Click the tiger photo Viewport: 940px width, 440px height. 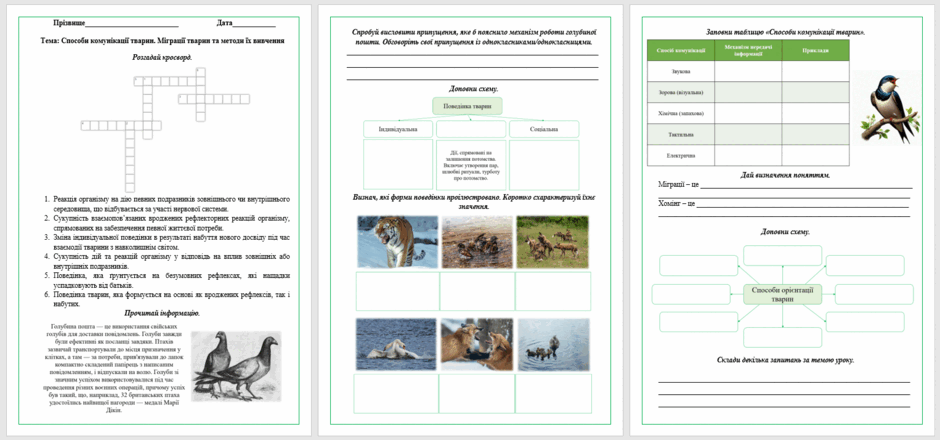pos(397,242)
